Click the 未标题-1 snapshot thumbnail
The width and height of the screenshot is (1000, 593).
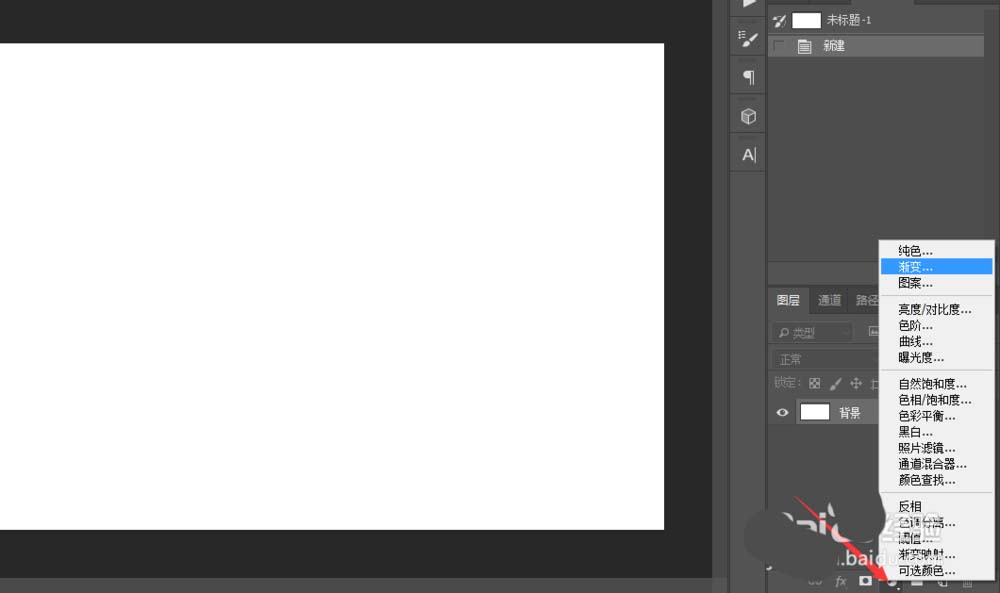(x=806, y=20)
